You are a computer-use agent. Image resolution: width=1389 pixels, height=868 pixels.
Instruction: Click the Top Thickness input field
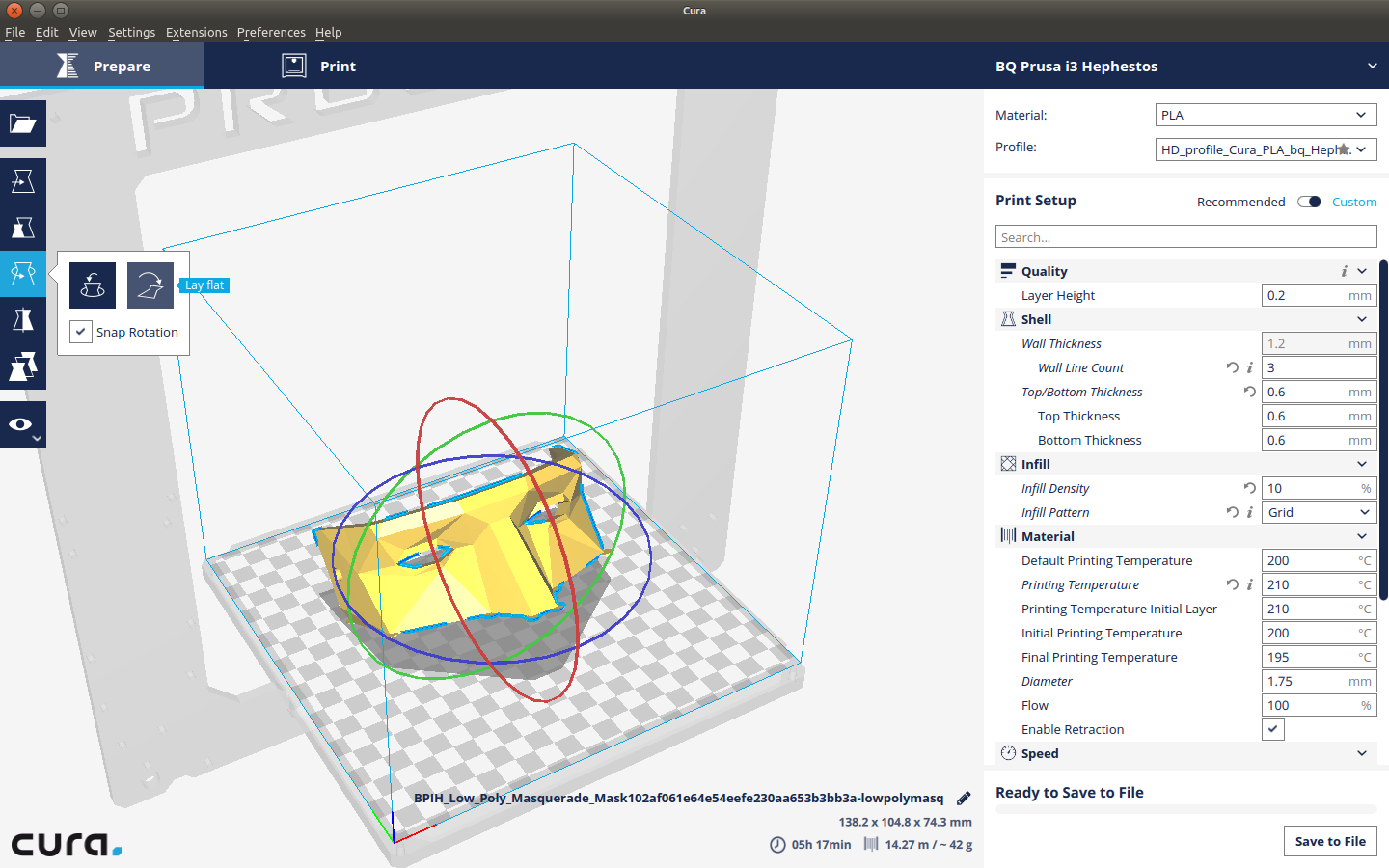click(1319, 416)
